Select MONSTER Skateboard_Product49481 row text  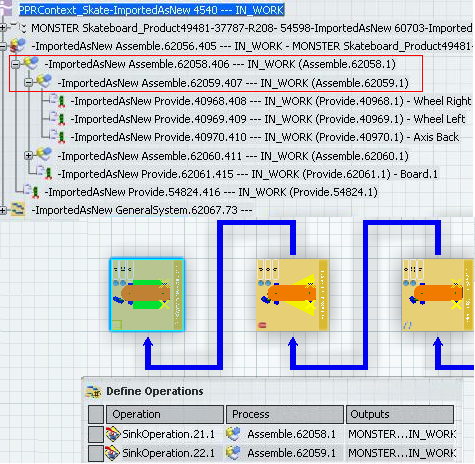click(252, 28)
